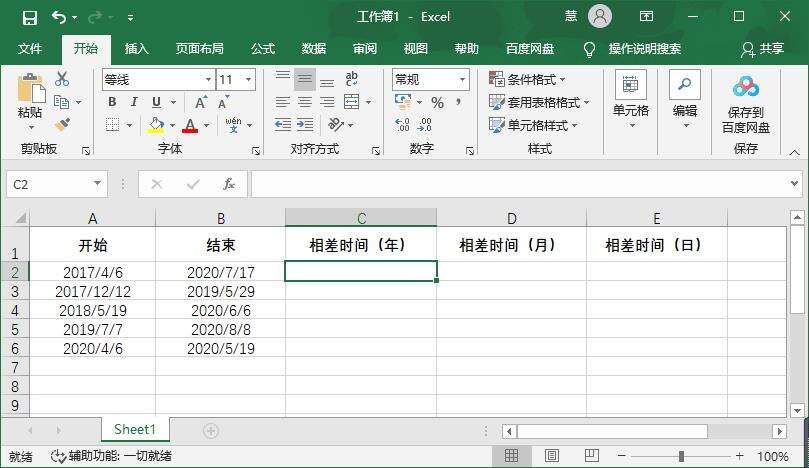Viewport: 809px width, 468px height.
Task: Click Decrease Indent icon
Action: pyautogui.click(x=283, y=124)
